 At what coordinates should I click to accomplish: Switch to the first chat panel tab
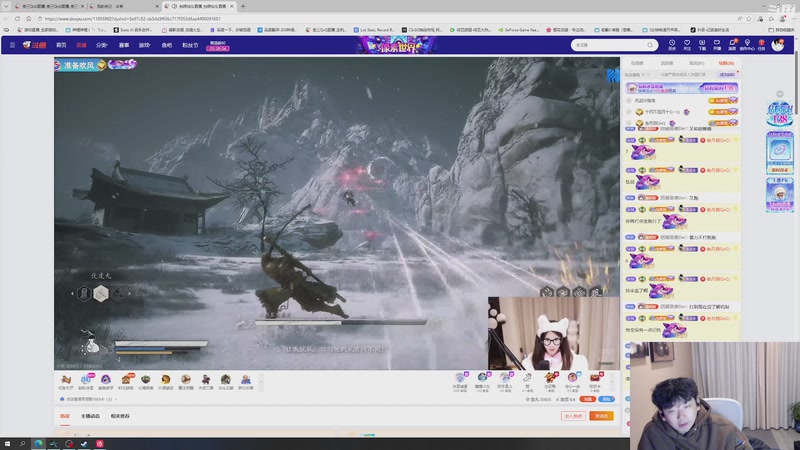[x=637, y=63]
